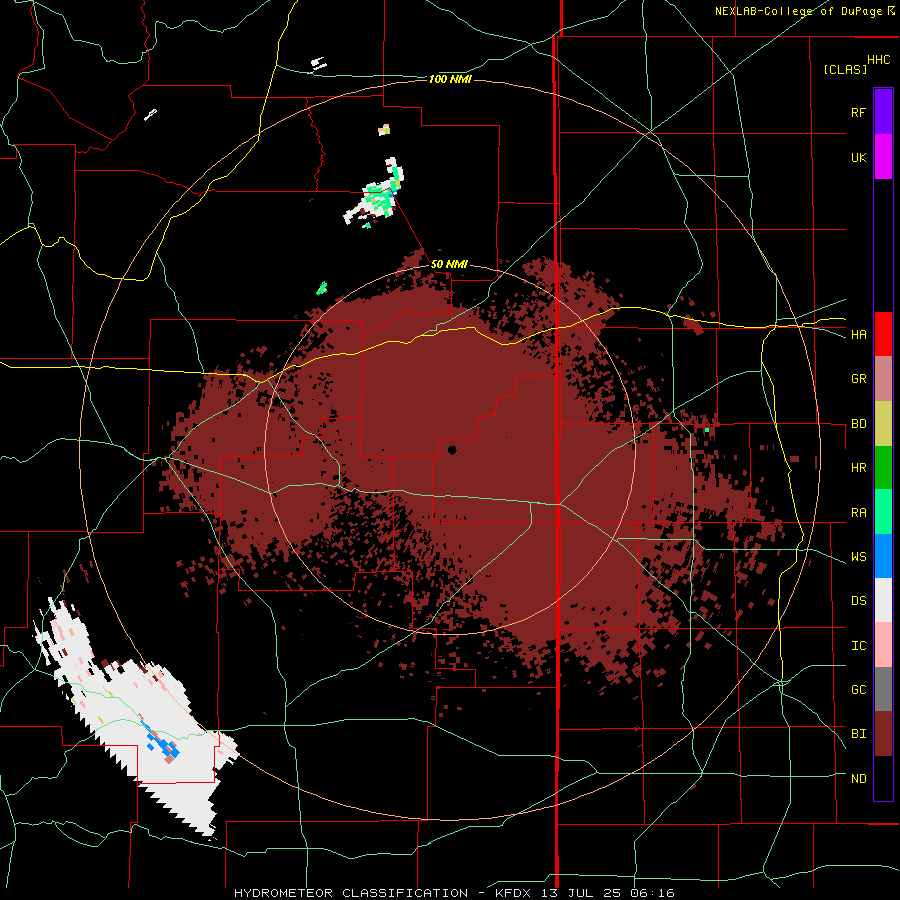Image resolution: width=900 pixels, height=900 pixels.
Task: Click the ND legend label
Action: 858,779
